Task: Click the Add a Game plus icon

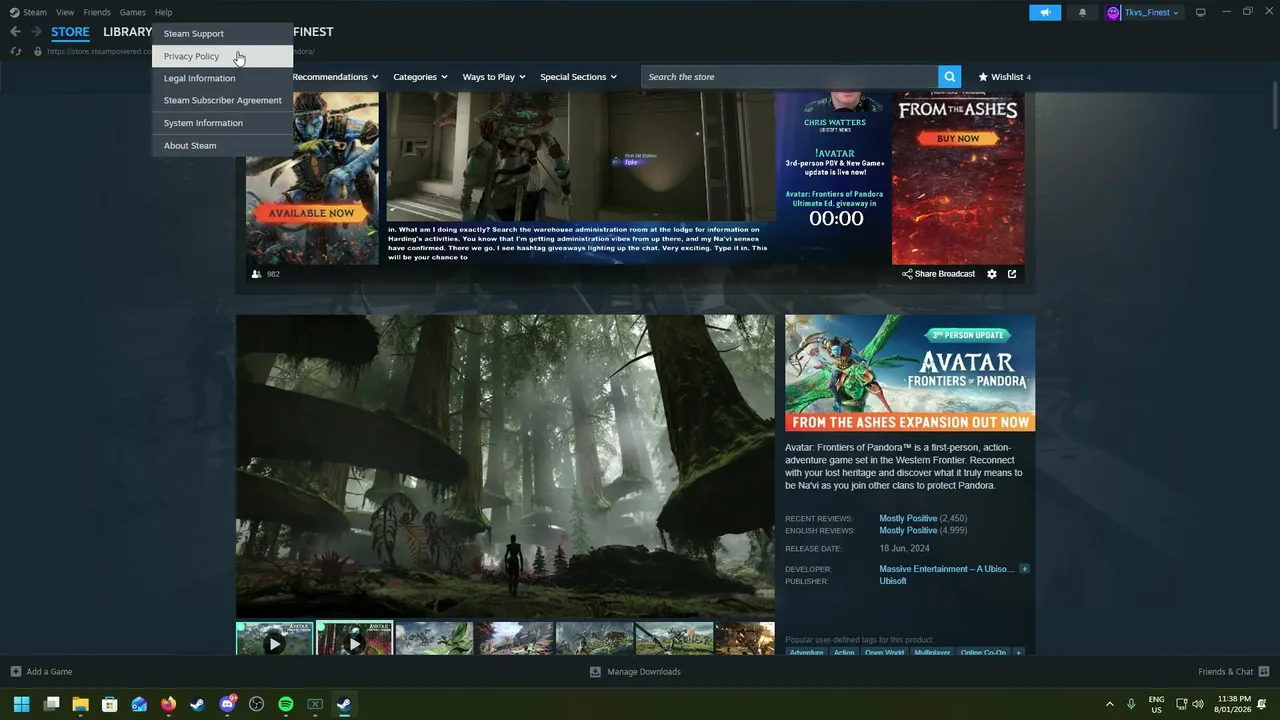Action: (x=15, y=671)
